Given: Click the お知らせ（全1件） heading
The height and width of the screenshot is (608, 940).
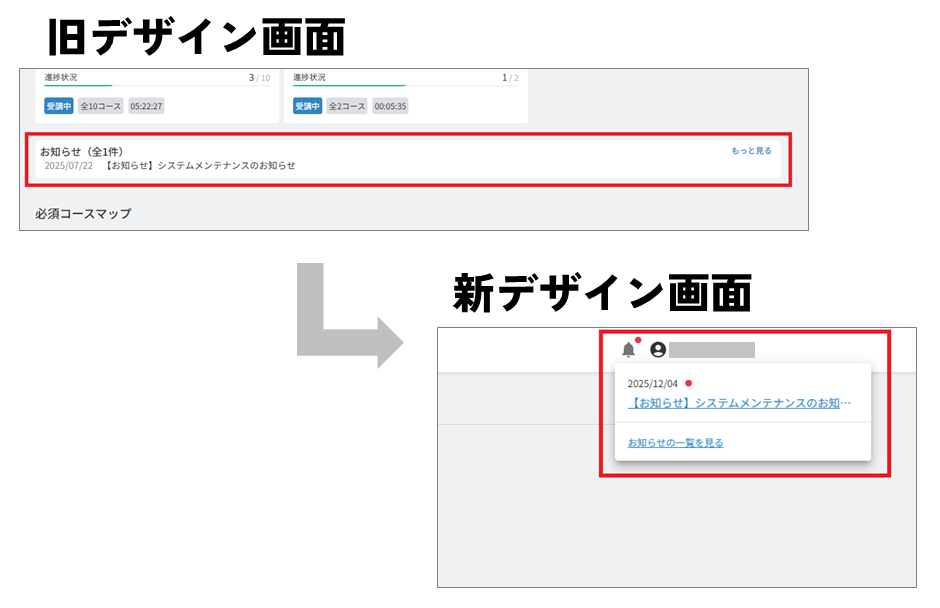Looking at the screenshot, I should [x=82, y=152].
